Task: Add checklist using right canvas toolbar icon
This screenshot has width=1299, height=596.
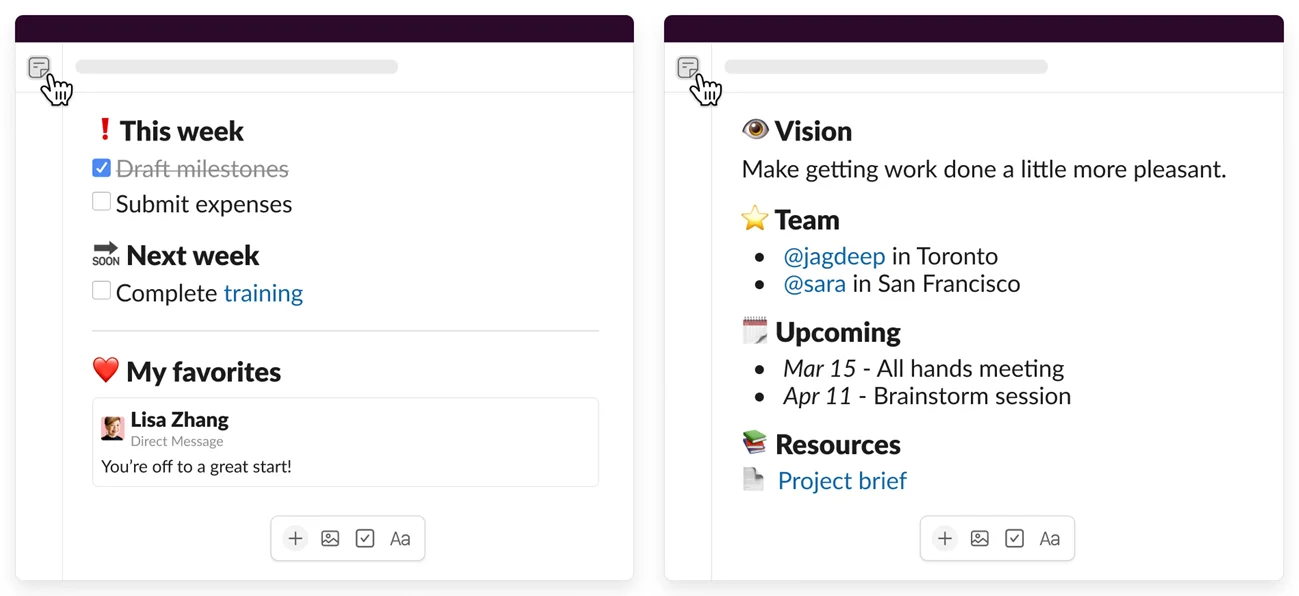Action: (1014, 539)
